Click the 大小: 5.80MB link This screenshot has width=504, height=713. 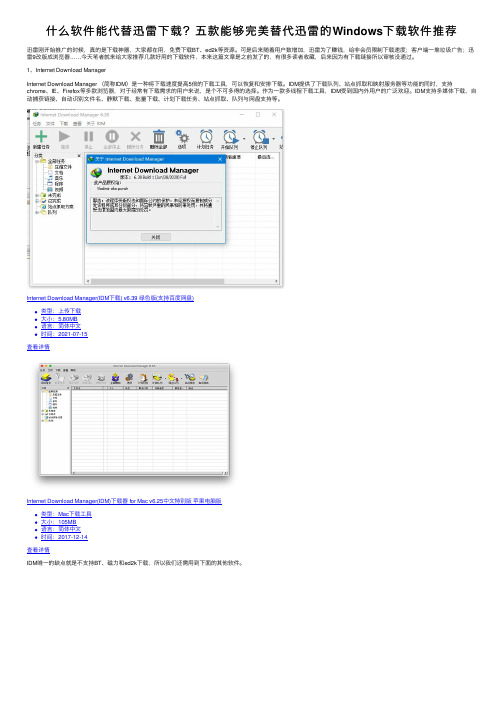click(59, 319)
